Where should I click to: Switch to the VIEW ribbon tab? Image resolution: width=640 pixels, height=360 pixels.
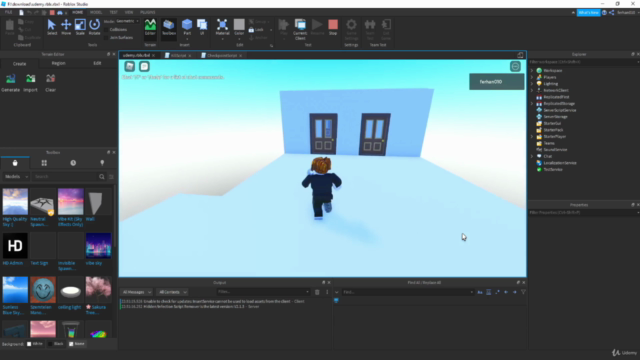(129, 13)
